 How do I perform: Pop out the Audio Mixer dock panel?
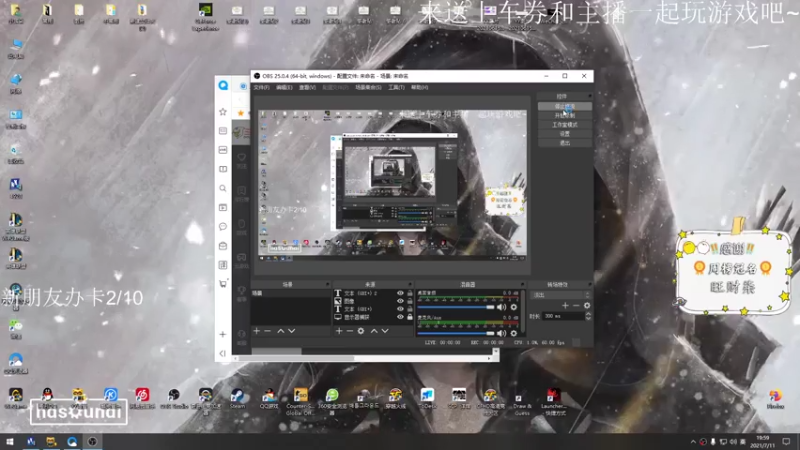[522, 284]
